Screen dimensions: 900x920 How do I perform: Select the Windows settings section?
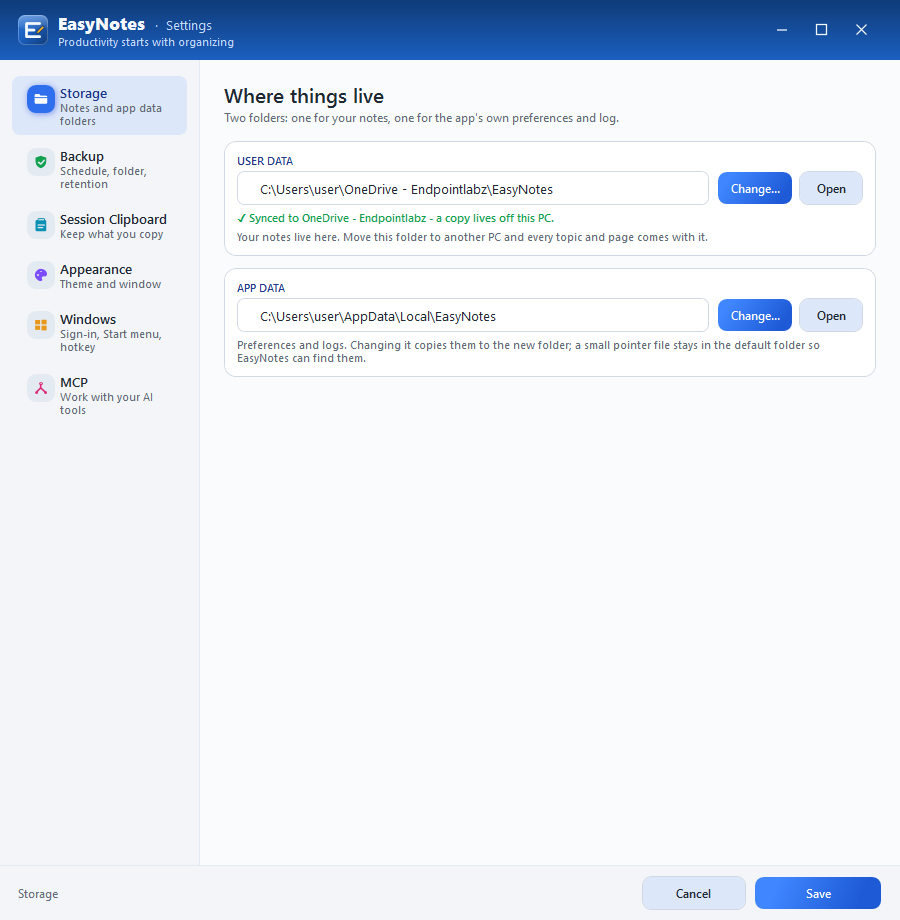point(100,332)
